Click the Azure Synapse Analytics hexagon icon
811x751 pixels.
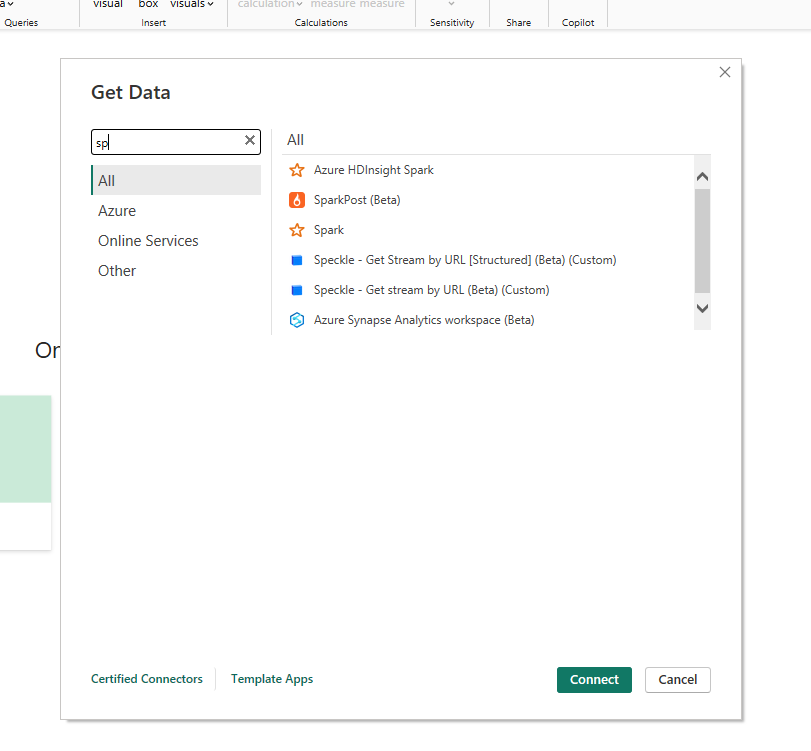[297, 320]
